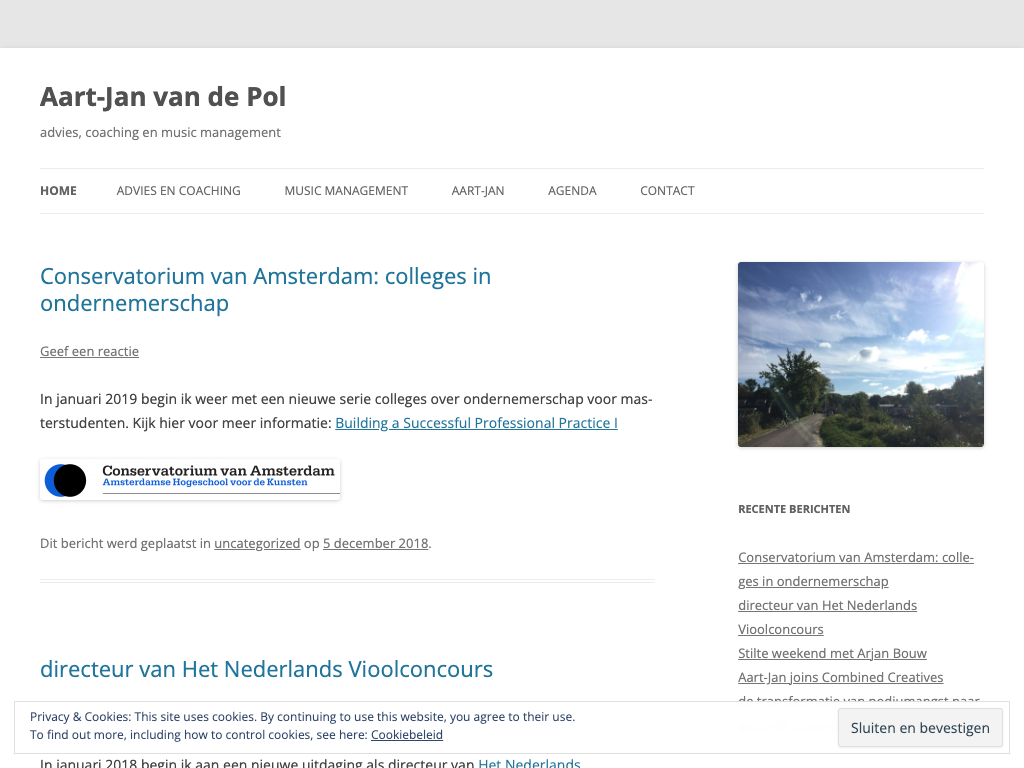Screen dimensions: 1024x768
Task: Click the Geef een reactie link
Action: (89, 351)
